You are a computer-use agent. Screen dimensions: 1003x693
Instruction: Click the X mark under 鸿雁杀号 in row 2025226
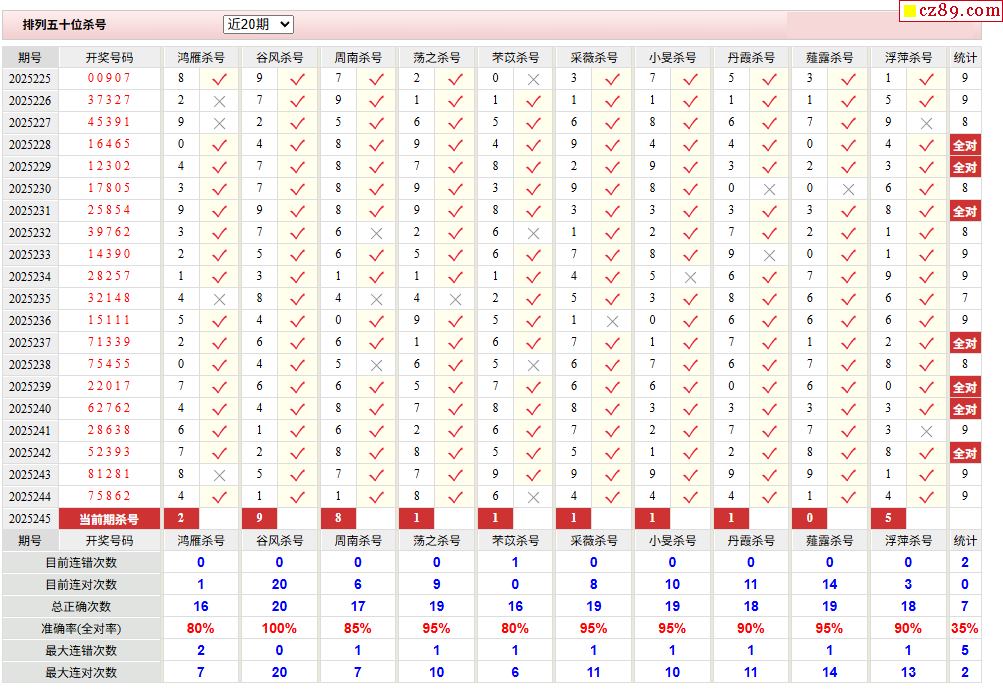tap(219, 102)
